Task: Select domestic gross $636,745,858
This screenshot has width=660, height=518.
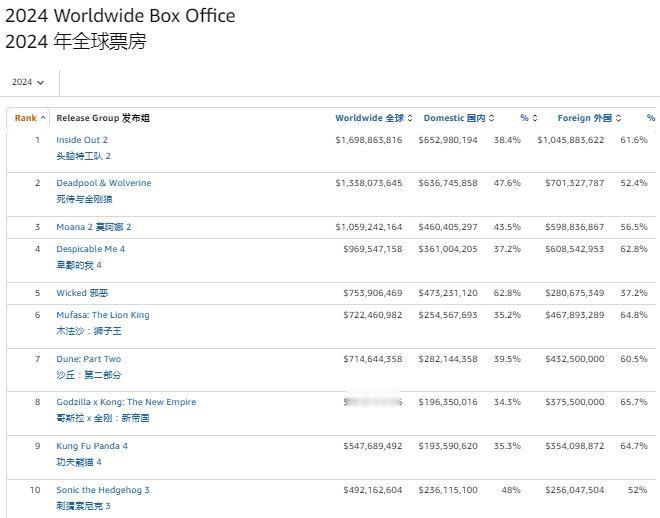Action: click(448, 183)
